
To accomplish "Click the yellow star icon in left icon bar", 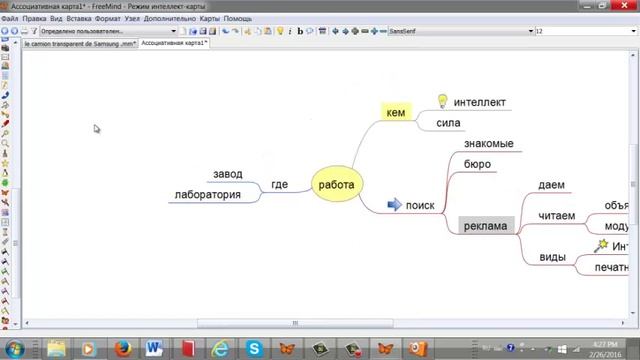I will click(x=5, y=163).
